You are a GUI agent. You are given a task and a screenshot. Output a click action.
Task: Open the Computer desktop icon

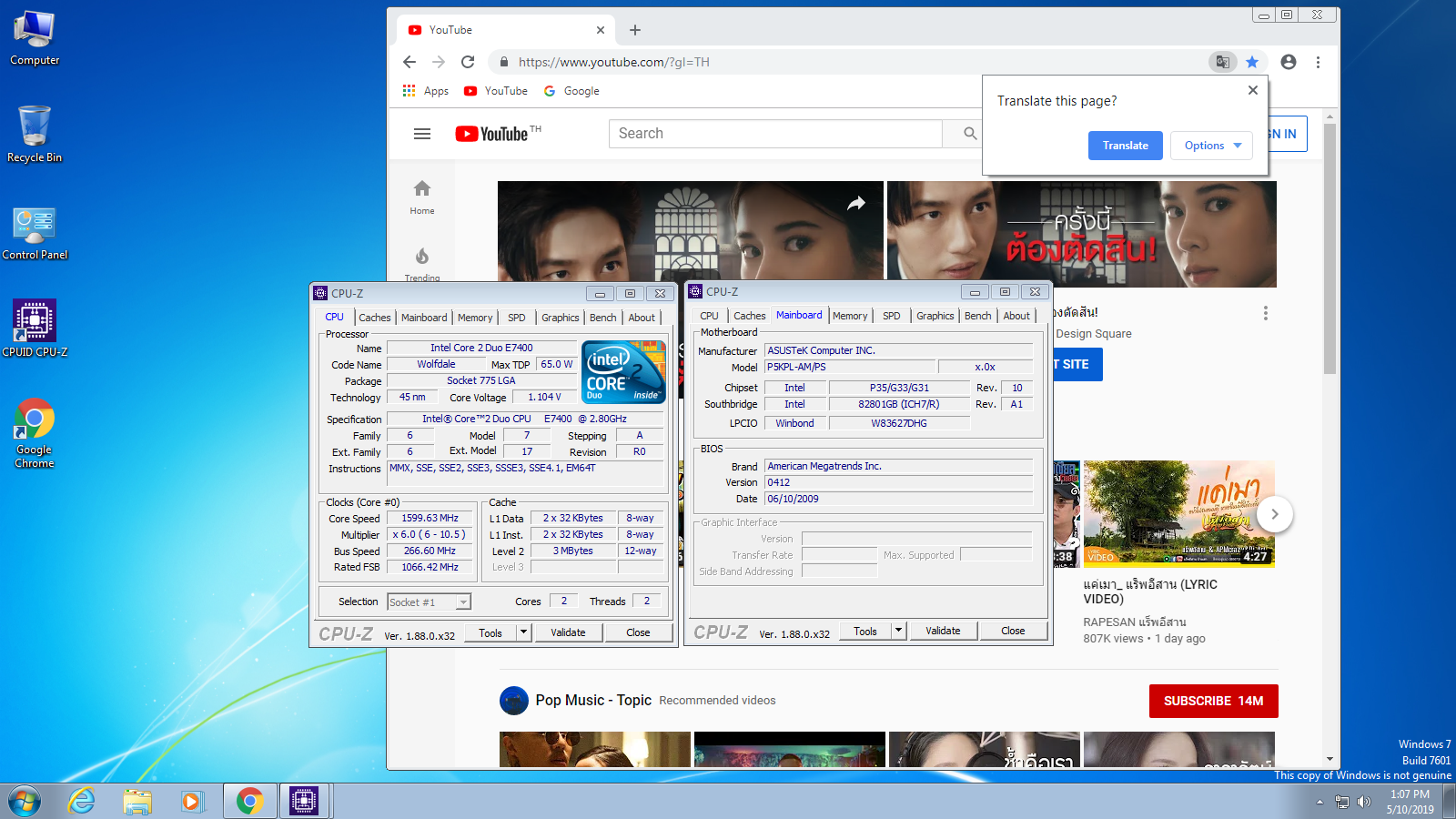pyautogui.click(x=35, y=38)
